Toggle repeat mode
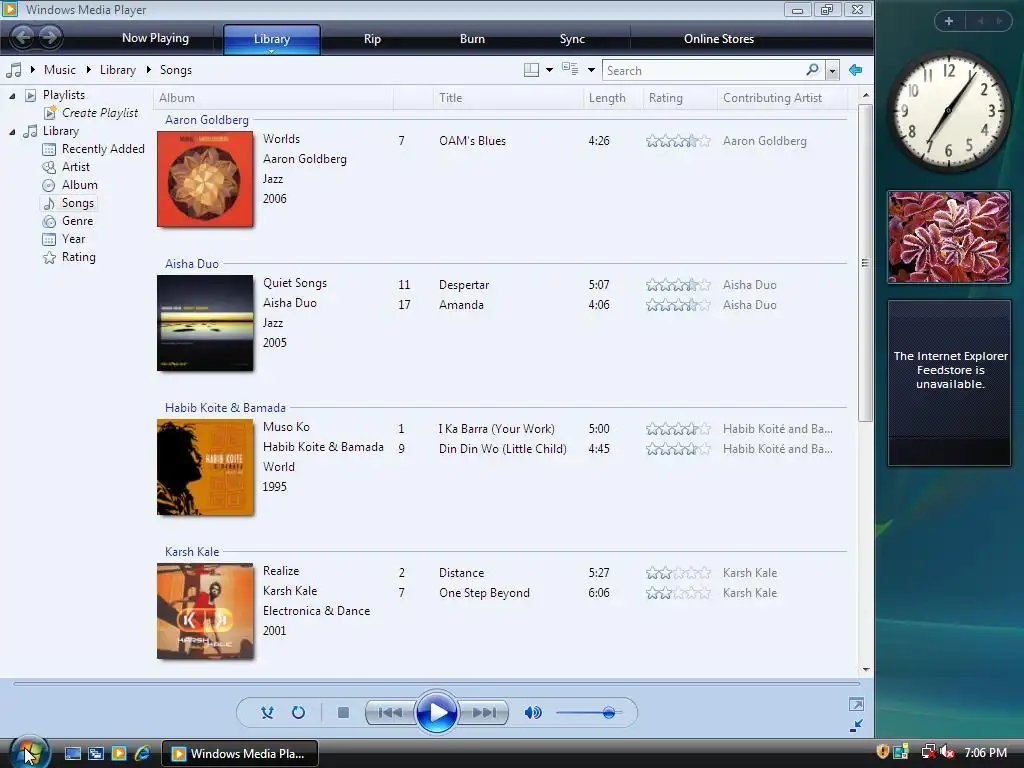Image resolution: width=1024 pixels, height=768 pixels. 298,712
